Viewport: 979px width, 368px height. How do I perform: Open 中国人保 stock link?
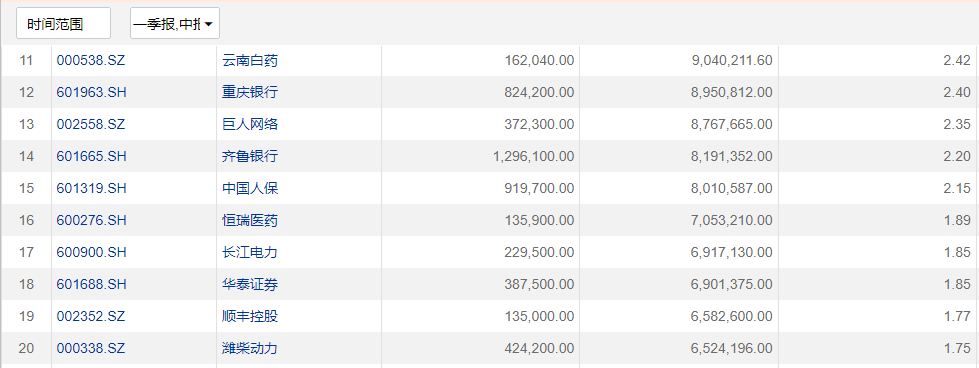(x=250, y=188)
